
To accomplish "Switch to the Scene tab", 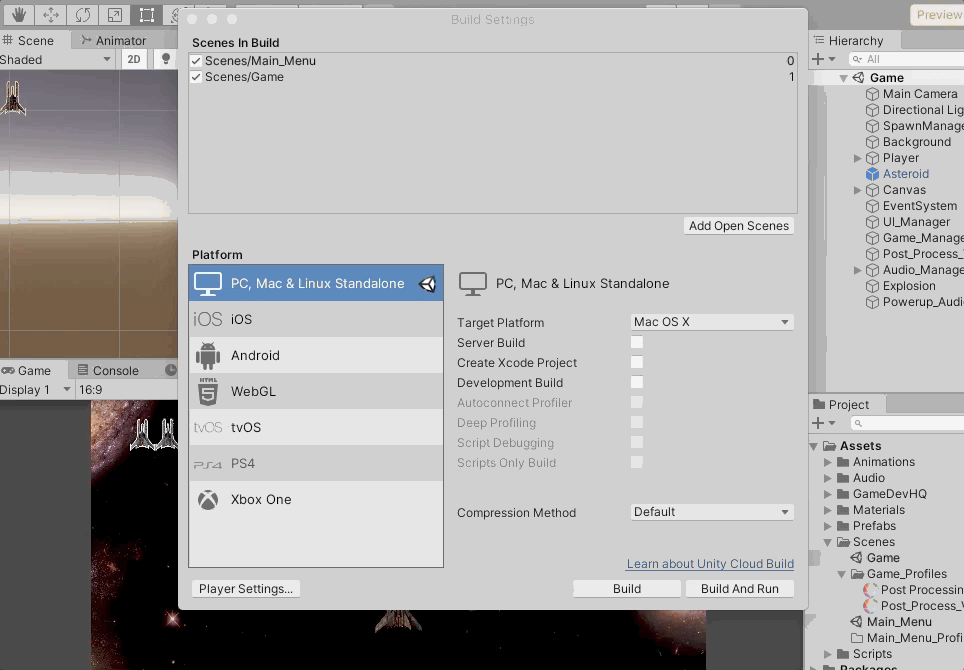I will 28,41.
